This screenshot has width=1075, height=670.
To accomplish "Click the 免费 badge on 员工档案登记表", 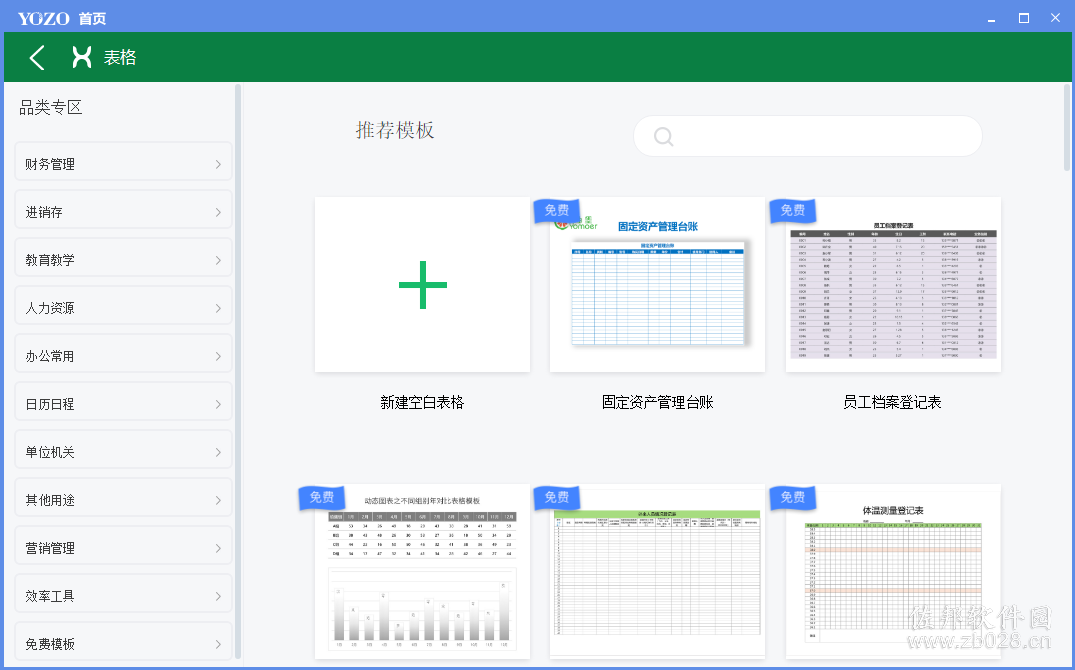I will [x=793, y=211].
